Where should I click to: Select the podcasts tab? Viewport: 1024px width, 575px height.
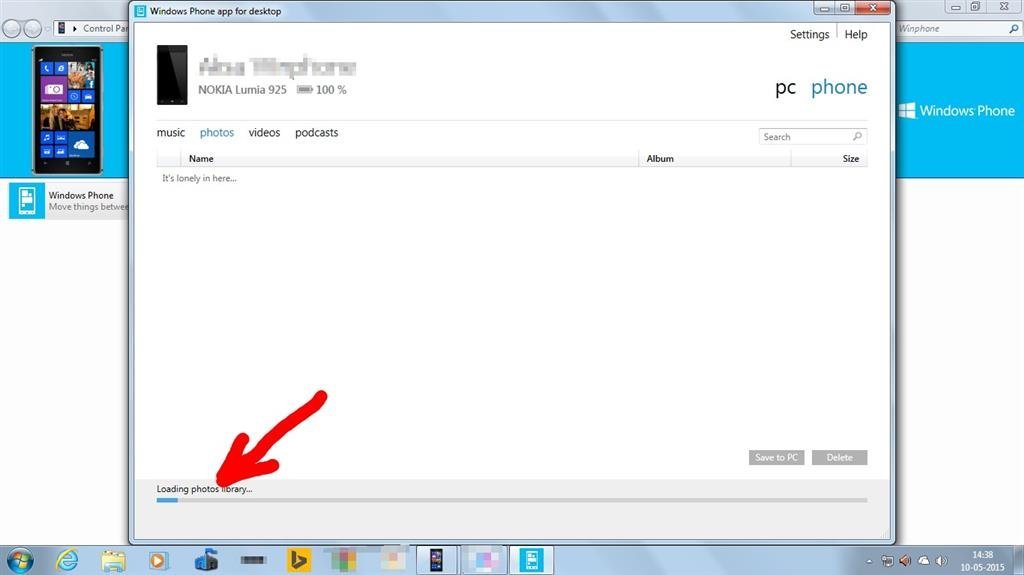click(x=316, y=133)
